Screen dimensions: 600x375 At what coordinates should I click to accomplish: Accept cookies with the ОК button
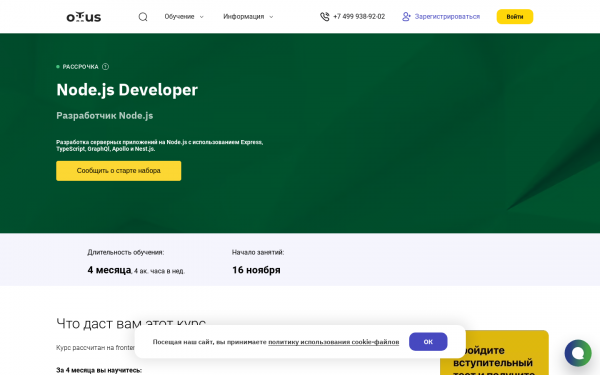(x=428, y=342)
